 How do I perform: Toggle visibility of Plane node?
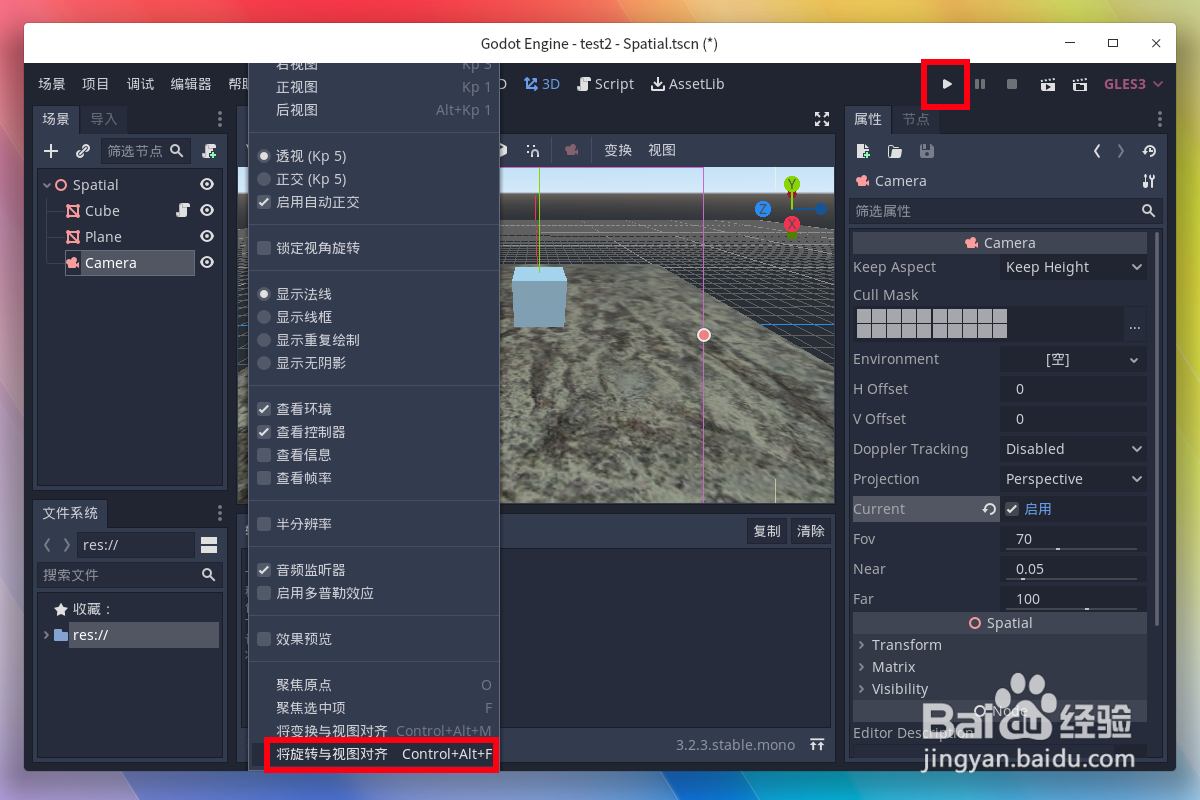coord(207,236)
